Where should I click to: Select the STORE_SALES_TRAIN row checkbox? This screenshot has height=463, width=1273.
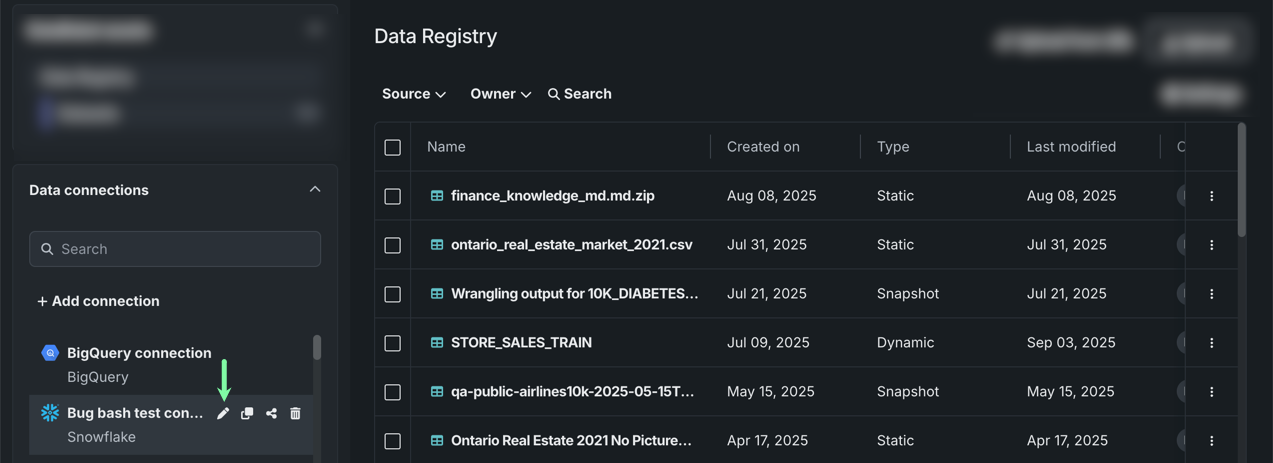[x=393, y=343]
